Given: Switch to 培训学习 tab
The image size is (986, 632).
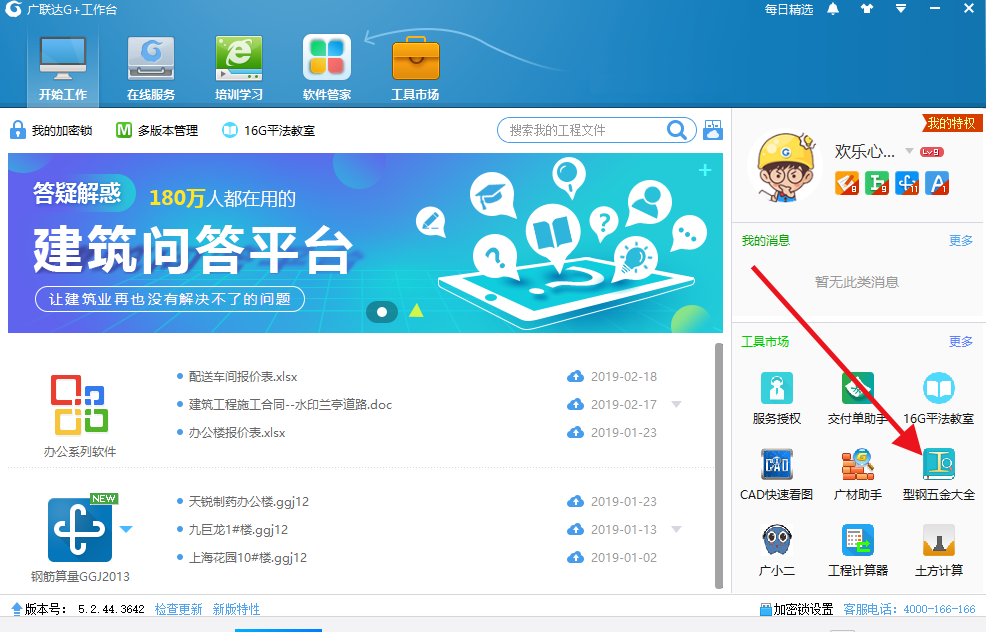Looking at the screenshot, I should click(239, 69).
